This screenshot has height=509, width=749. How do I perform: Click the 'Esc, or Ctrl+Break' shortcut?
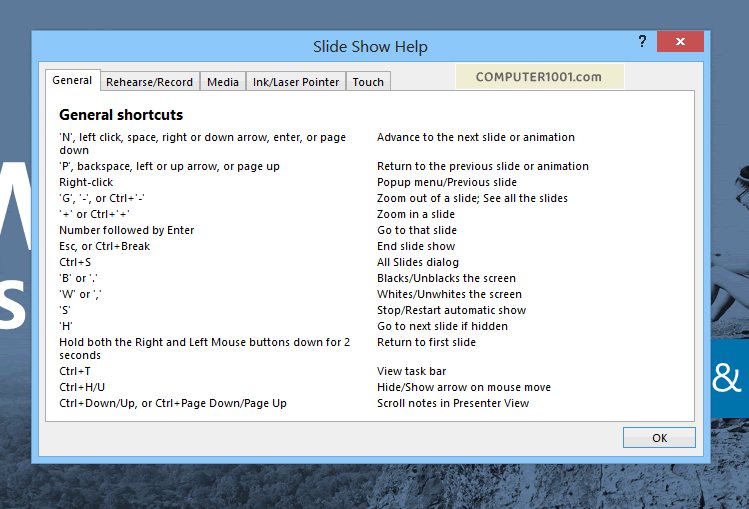coord(105,246)
